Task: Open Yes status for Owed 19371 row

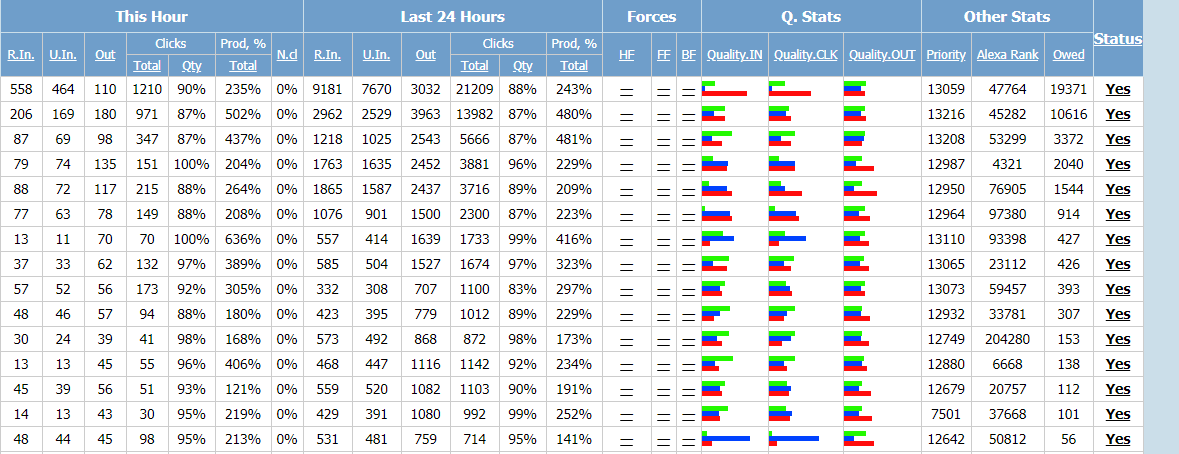Action: 1118,89
